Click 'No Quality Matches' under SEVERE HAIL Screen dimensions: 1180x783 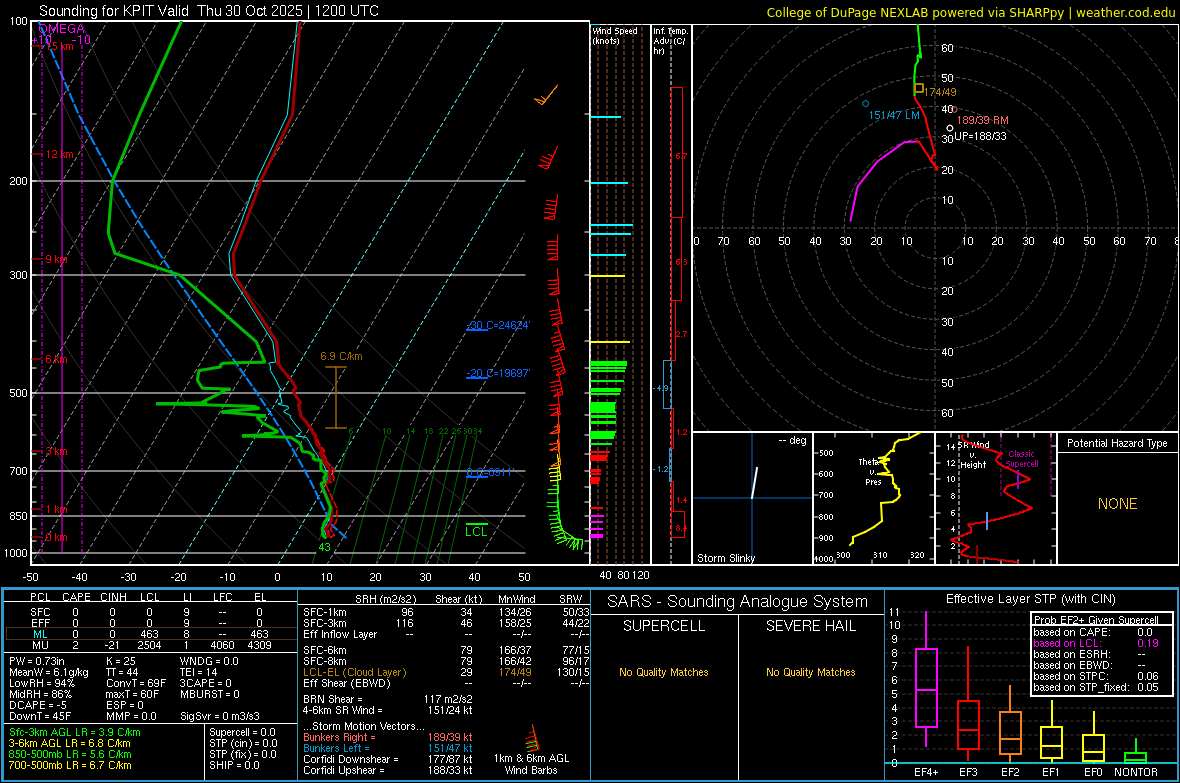[x=810, y=672]
